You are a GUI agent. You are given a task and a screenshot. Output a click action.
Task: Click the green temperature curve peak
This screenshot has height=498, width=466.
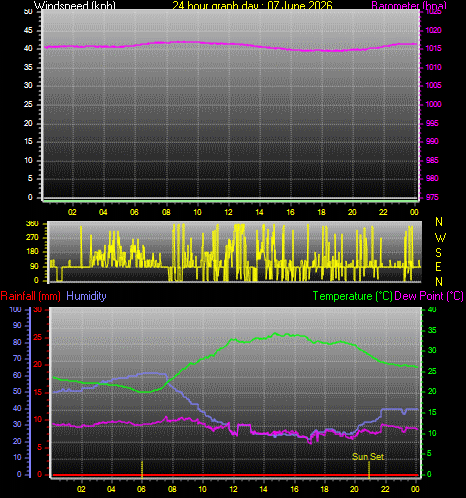click(x=275, y=333)
